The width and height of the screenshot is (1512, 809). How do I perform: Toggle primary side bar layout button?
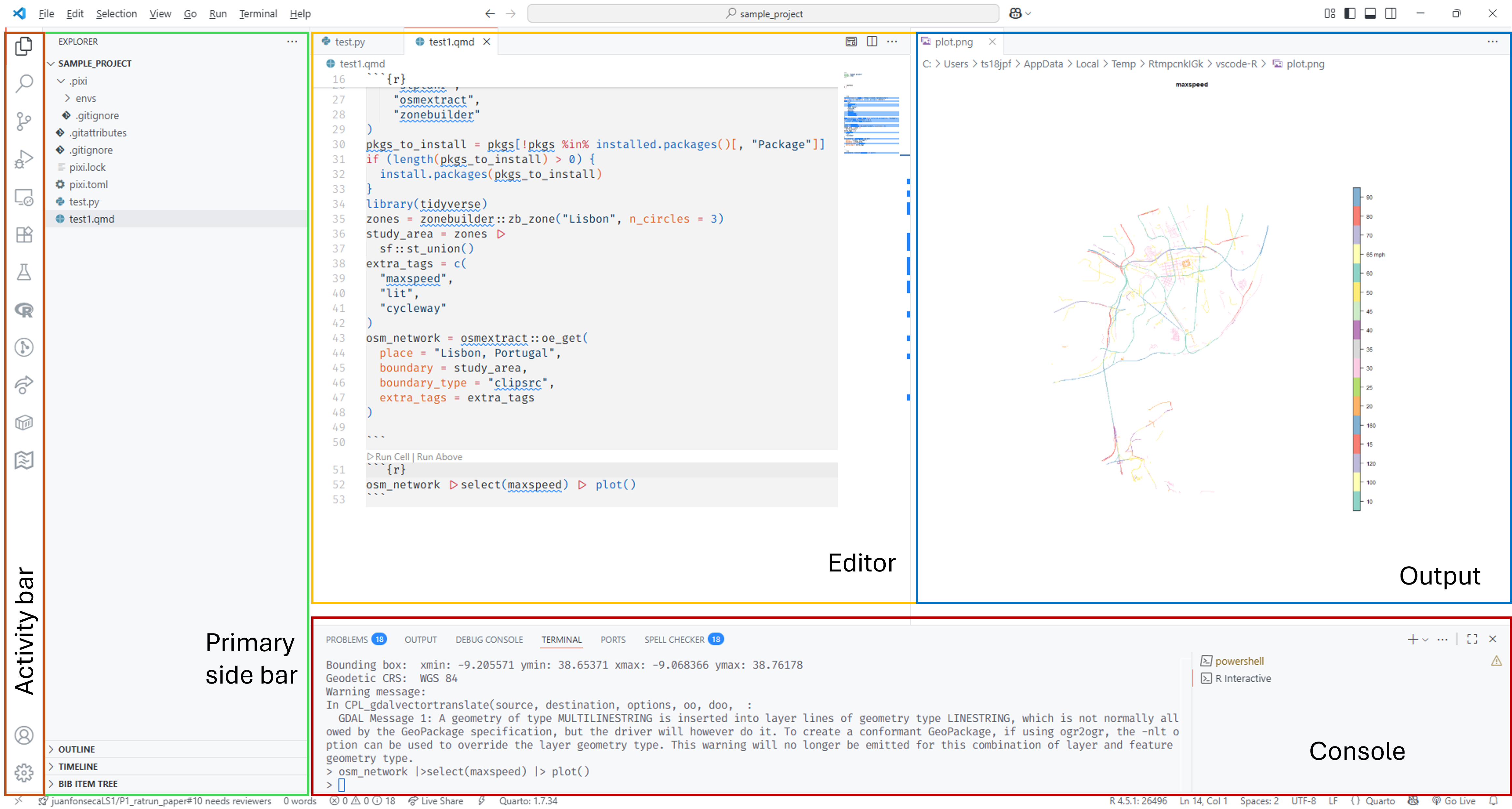(1349, 13)
